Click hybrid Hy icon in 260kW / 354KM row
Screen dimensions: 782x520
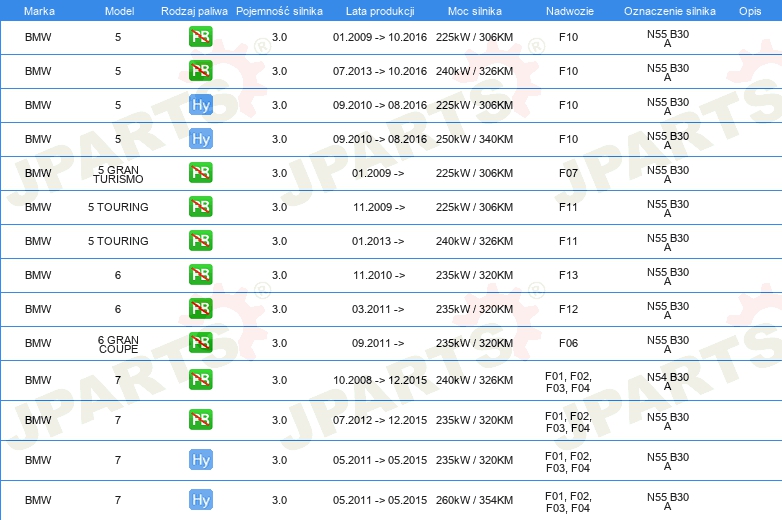pyautogui.click(x=200, y=500)
